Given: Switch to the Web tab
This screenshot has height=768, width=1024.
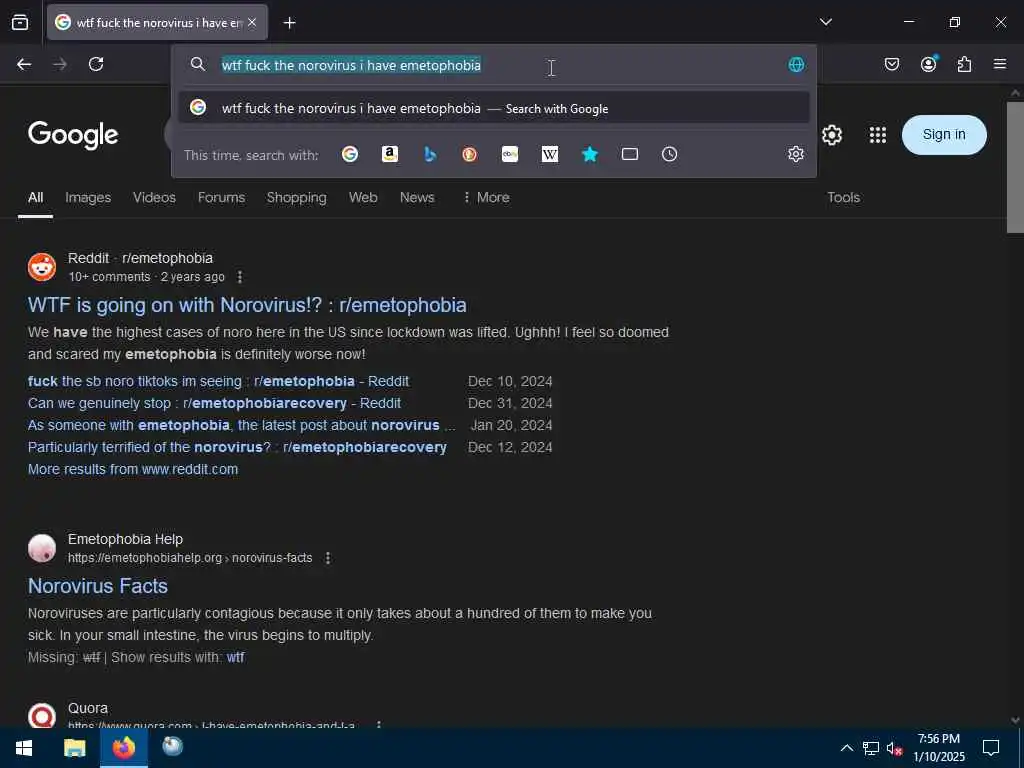Looking at the screenshot, I should pos(363,197).
